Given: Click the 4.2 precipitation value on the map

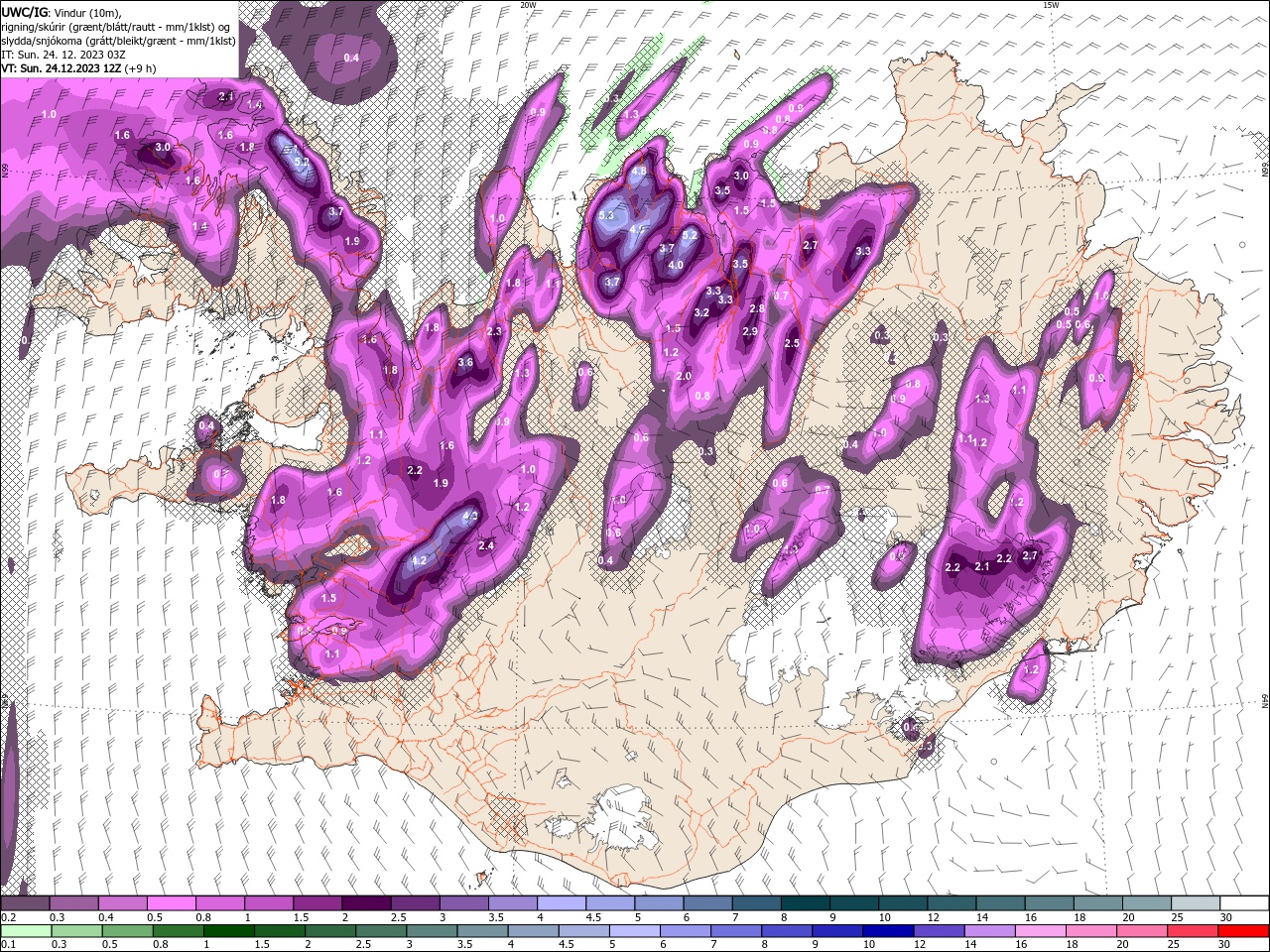Looking at the screenshot, I should (x=419, y=560).
